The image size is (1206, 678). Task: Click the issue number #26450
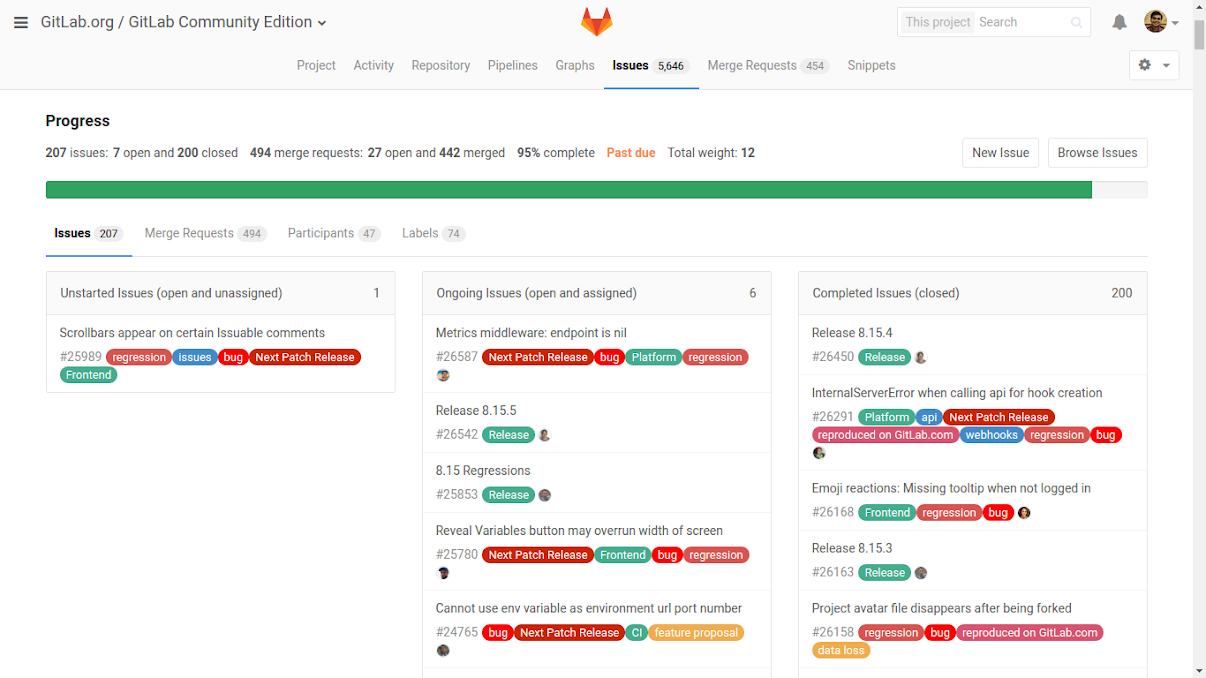pos(833,357)
